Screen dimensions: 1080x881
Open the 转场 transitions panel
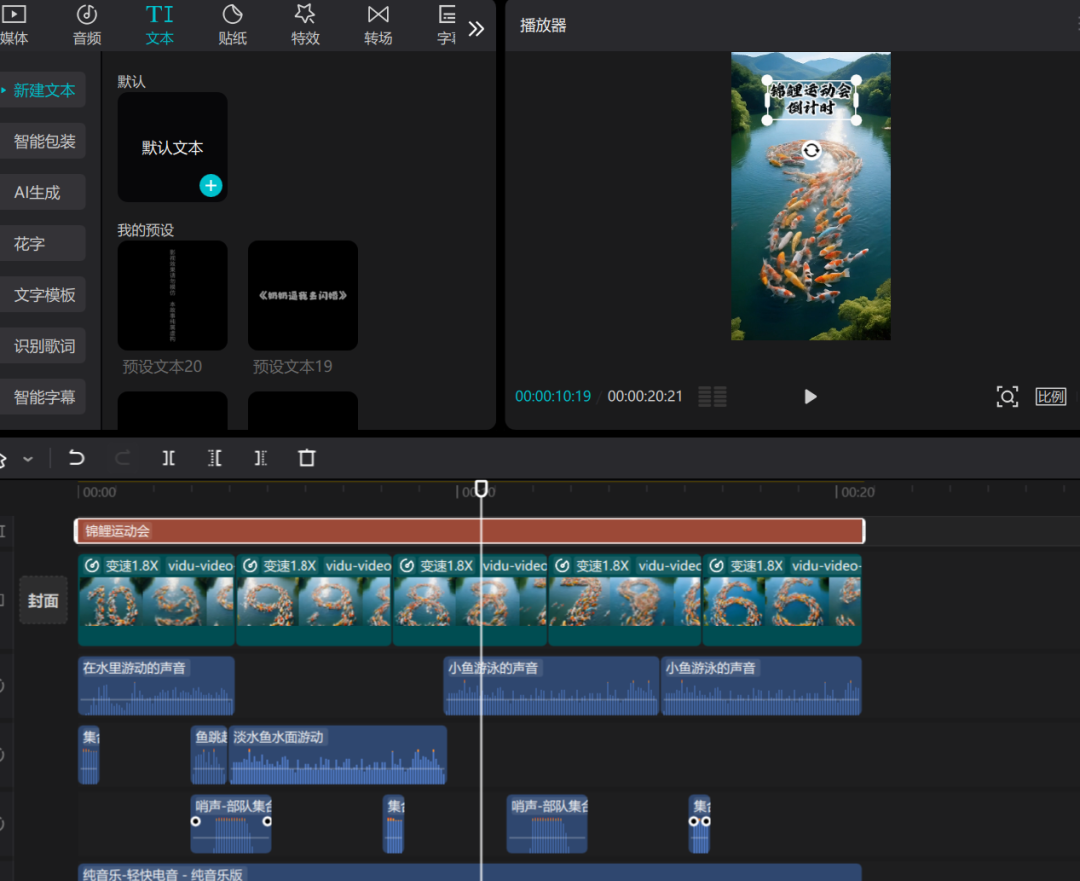pos(378,25)
